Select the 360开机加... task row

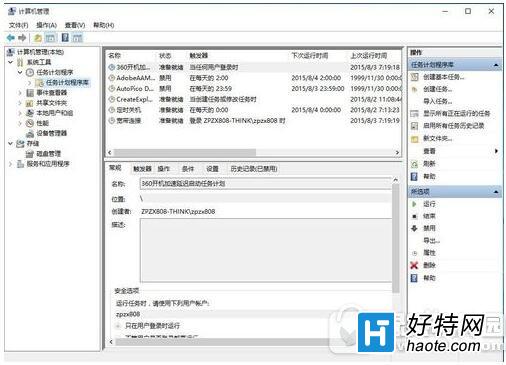[x=254, y=67]
